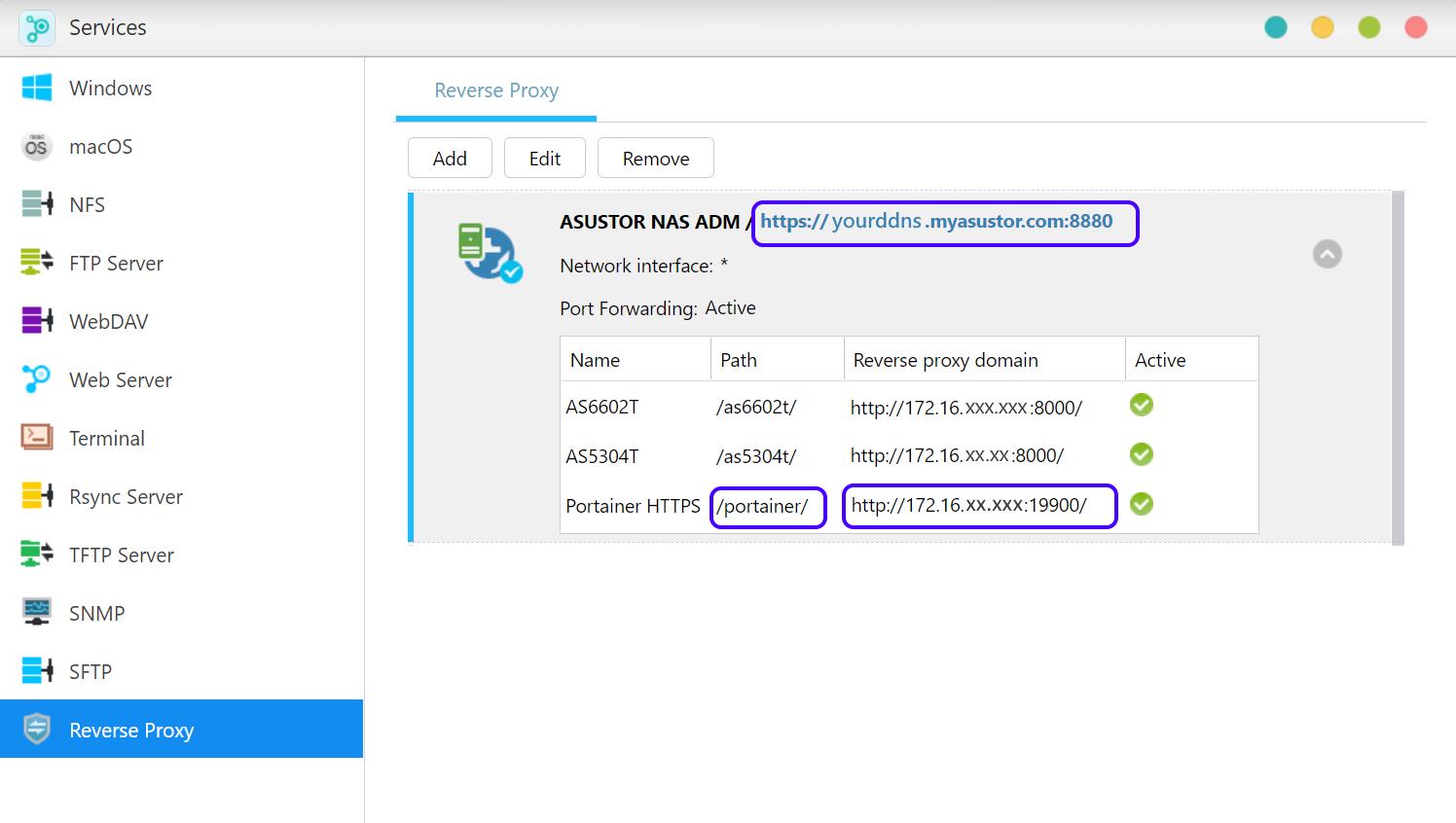
Task: Select the Portainer HTTPS name cell
Action: [x=633, y=506]
